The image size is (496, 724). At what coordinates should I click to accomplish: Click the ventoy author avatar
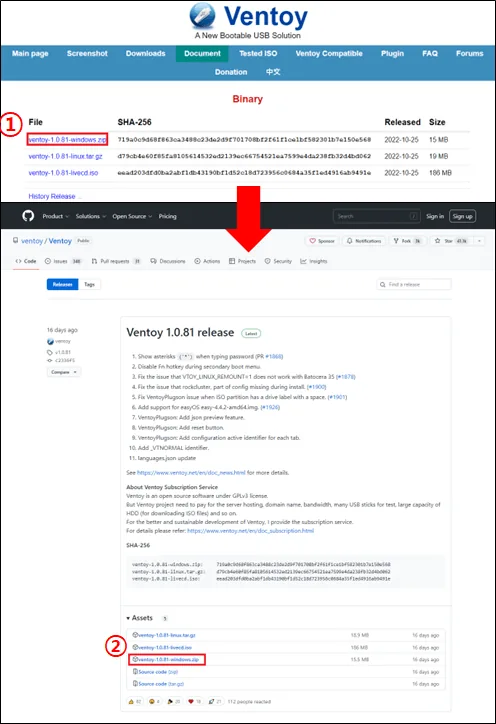50,341
